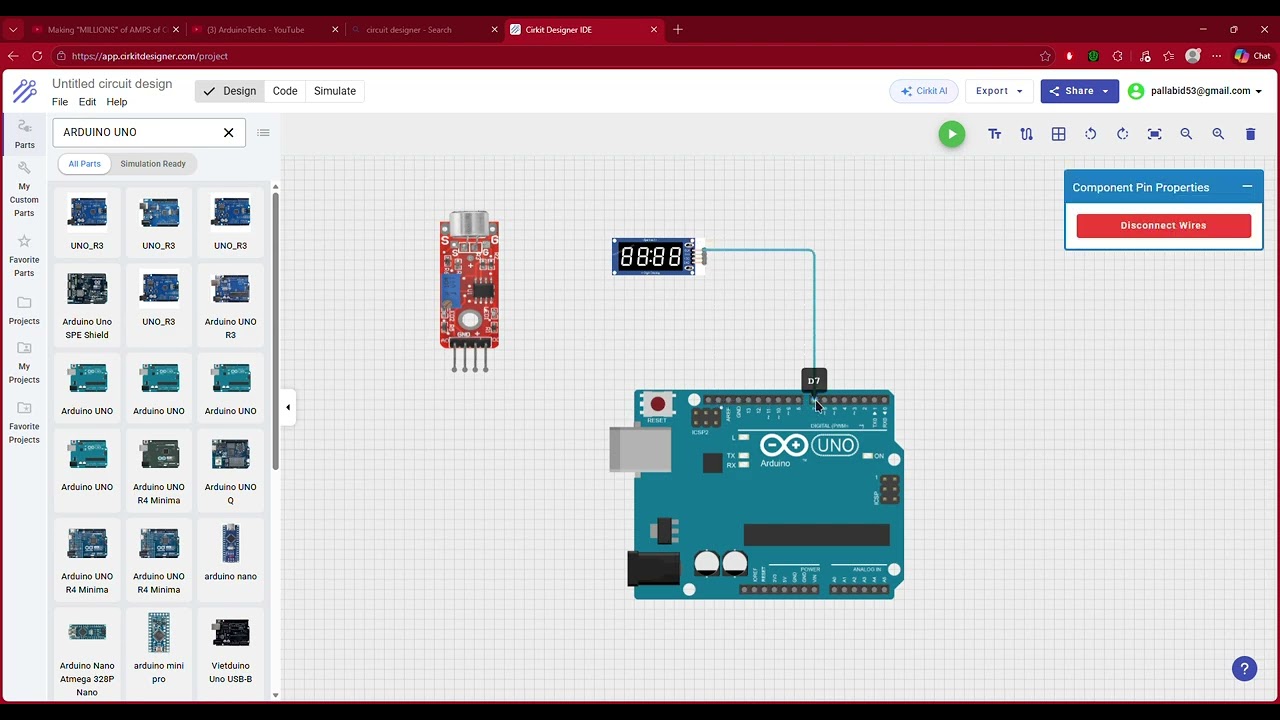This screenshot has width=1280, height=720.
Task: Collapse the parts sidebar with arrow handle
Action: point(288,407)
